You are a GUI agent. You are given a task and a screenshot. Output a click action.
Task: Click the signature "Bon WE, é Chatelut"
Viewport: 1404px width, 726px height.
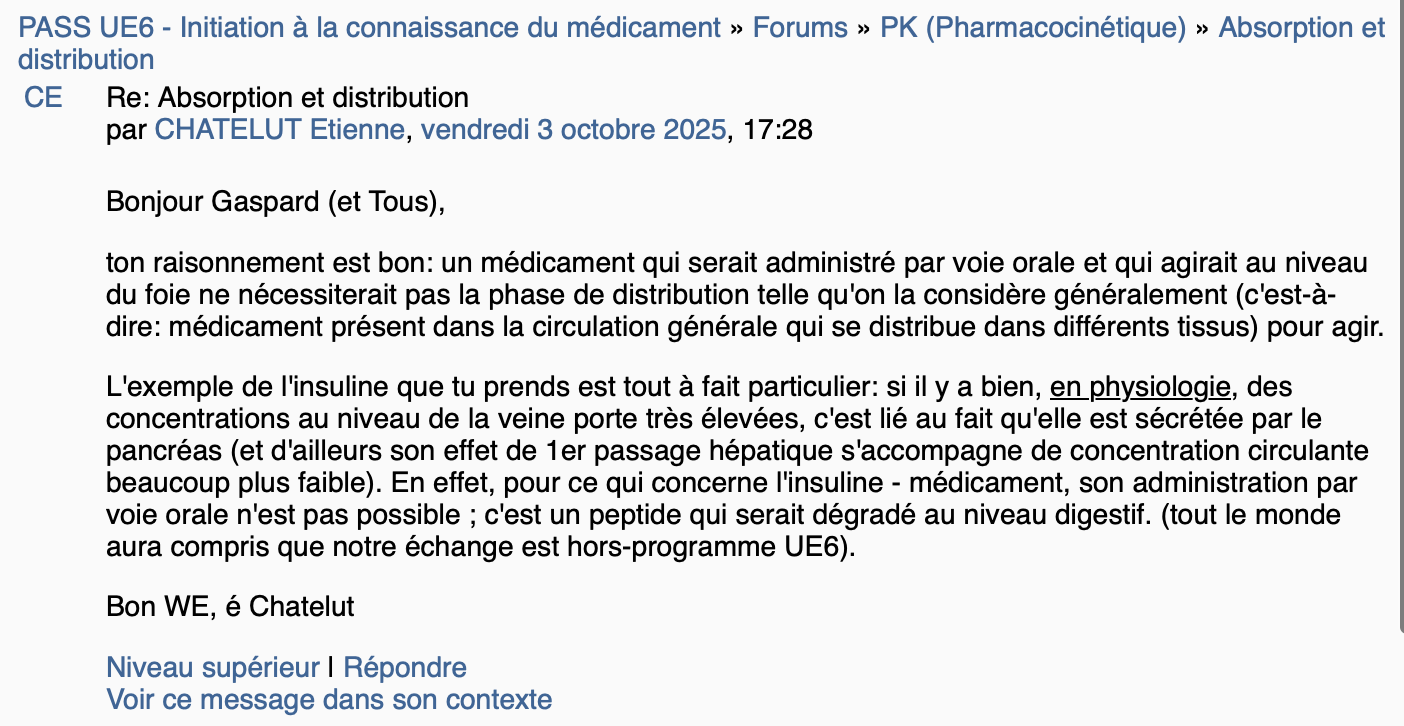230,606
